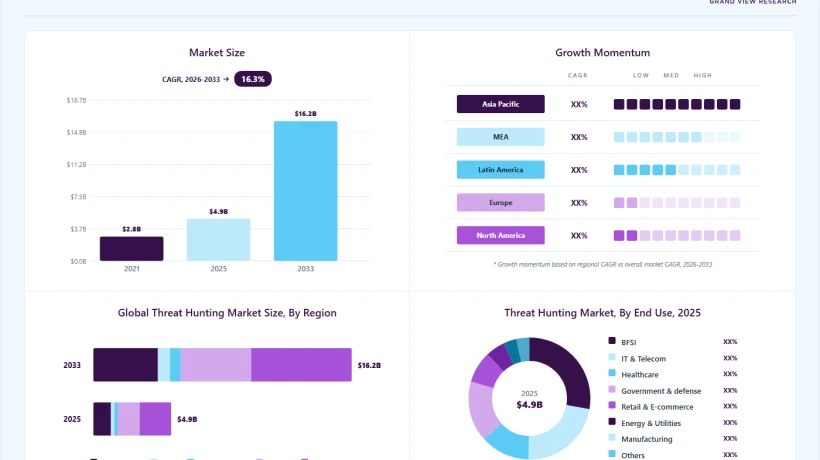The height and width of the screenshot is (460, 820).
Task: Click the donut chart center $4.9B value
Action: tap(529, 405)
